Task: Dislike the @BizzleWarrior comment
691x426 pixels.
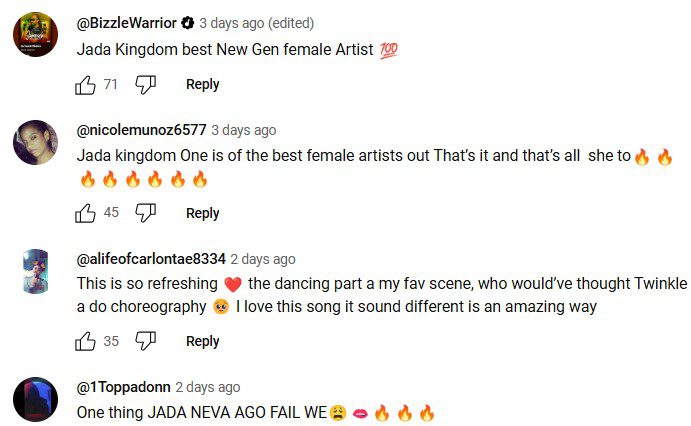Action: (146, 85)
